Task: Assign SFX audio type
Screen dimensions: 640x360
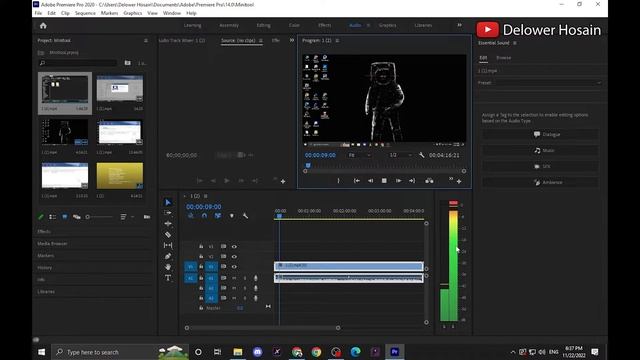Action: [540, 166]
